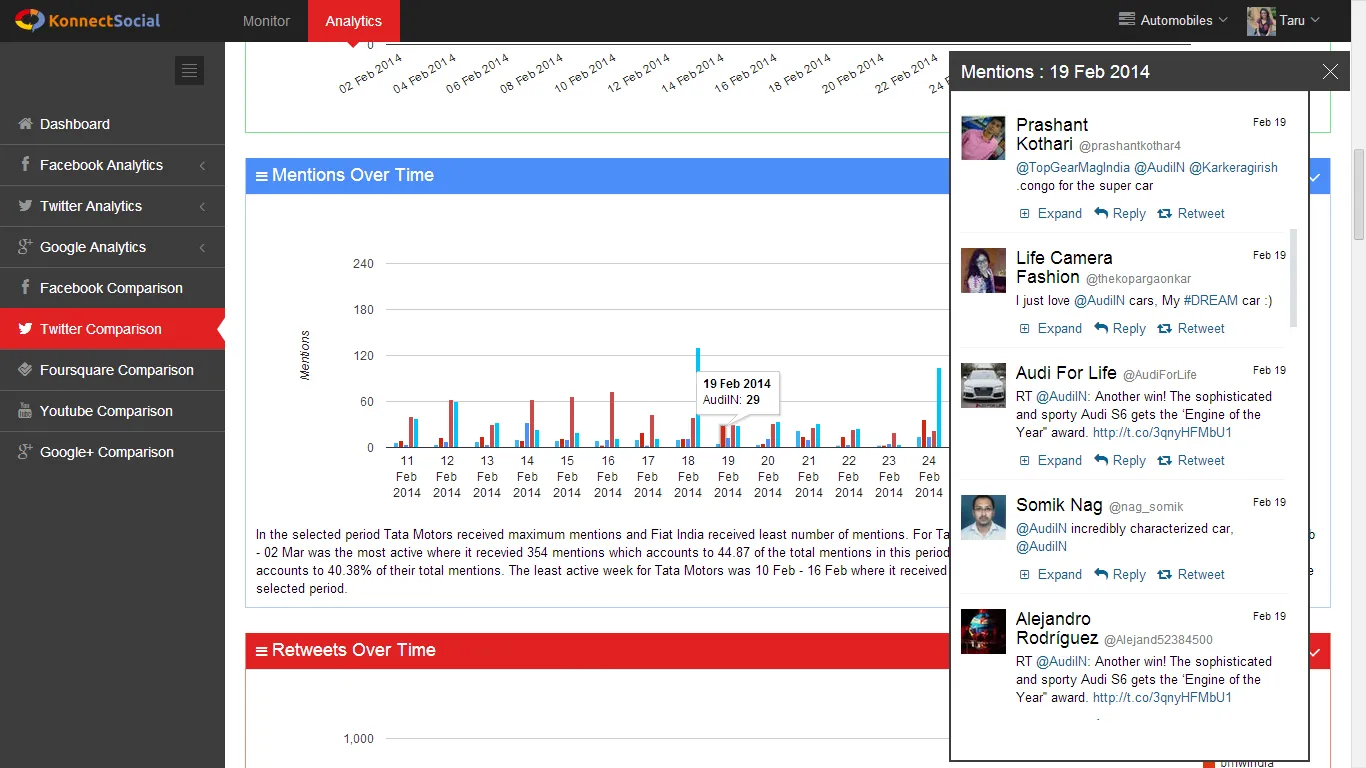Click the Automobiles stack icon
This screenshot has height=768, width=1366.
(x=1127, y=20)
